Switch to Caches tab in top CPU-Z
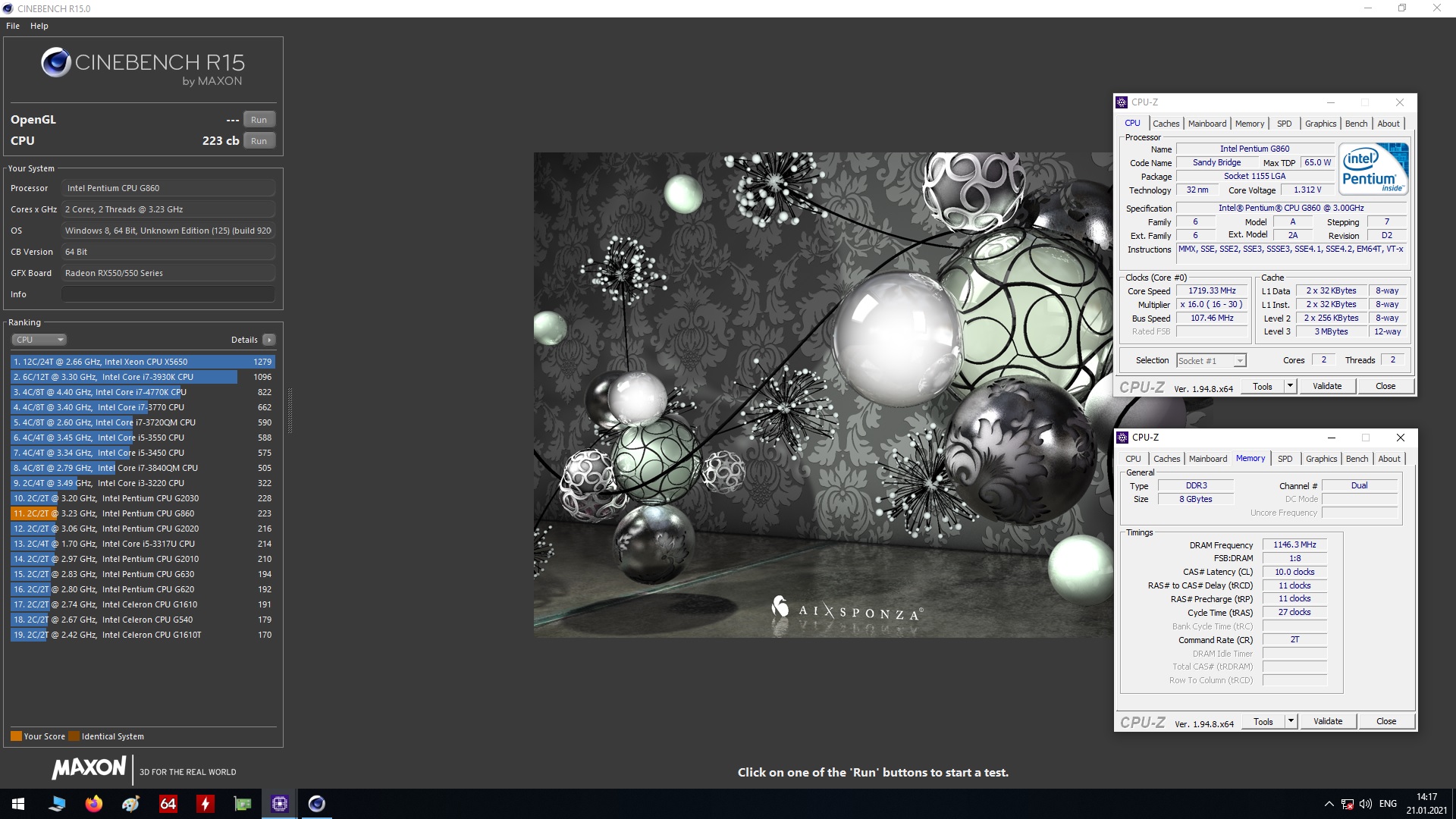Viewport: 1456px width, 819px height. [1166, 124]
